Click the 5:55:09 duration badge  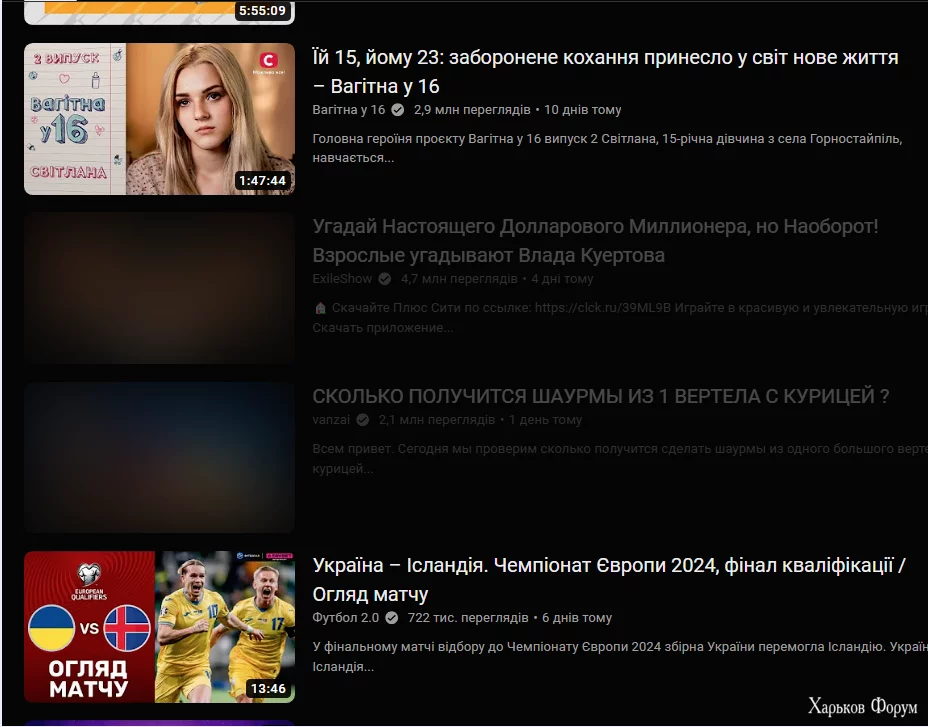[262, 11]
